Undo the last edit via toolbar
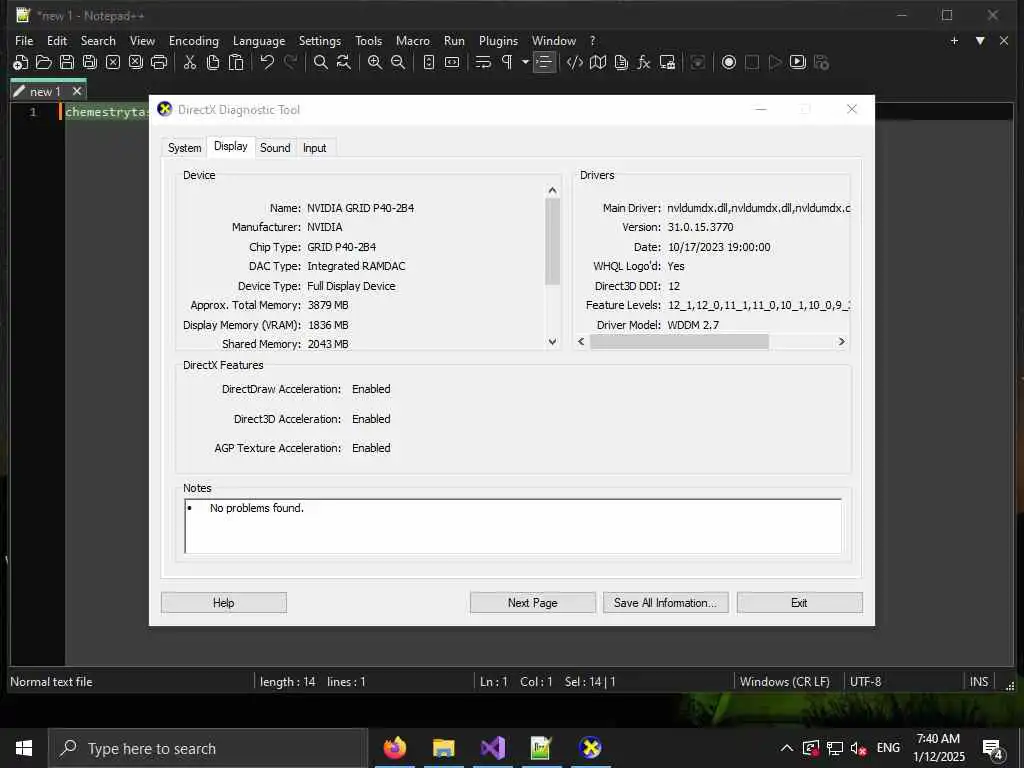Image resolution: width=1024 pixels, height=768 pixels. pyautogui.click(x=267, y=63)
